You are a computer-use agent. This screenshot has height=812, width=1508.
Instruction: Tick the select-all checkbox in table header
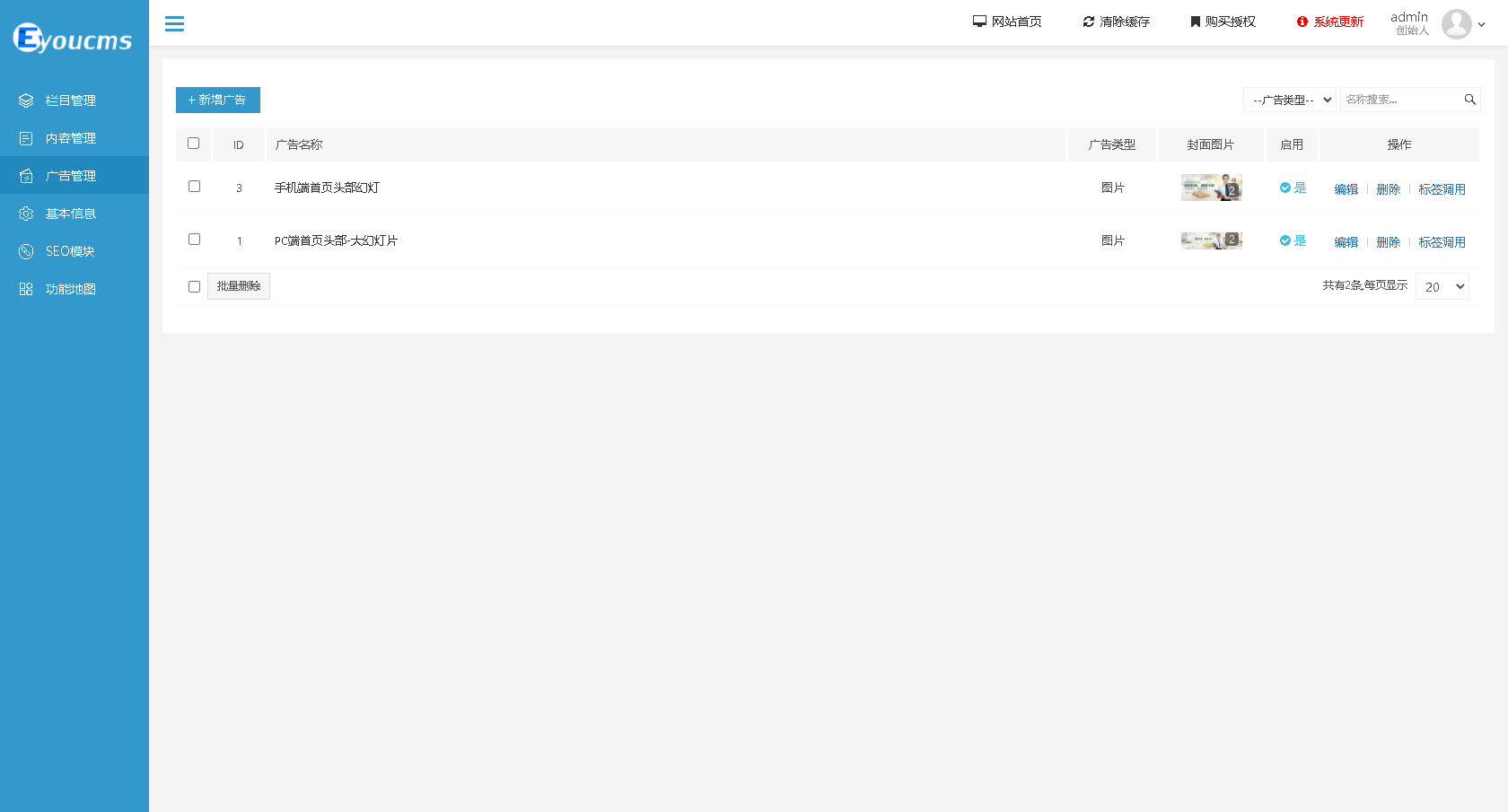(193, 144)
